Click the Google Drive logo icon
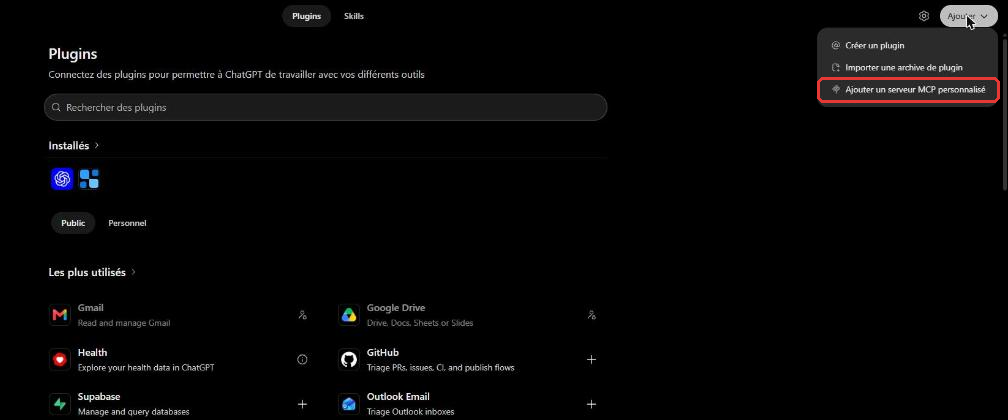1008x420 pixels. click(349, 315)
